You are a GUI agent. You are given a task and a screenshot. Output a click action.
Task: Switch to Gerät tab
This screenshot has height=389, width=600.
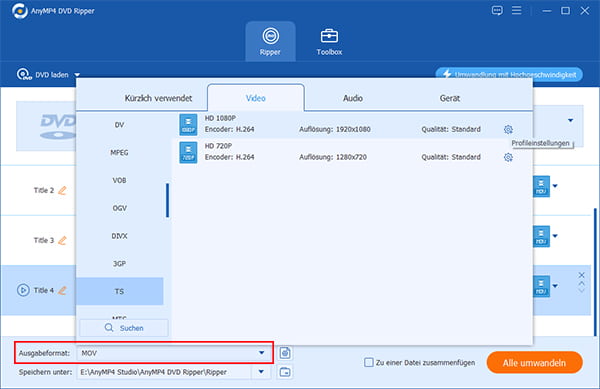pyautogui.click(x=450, y=98)
